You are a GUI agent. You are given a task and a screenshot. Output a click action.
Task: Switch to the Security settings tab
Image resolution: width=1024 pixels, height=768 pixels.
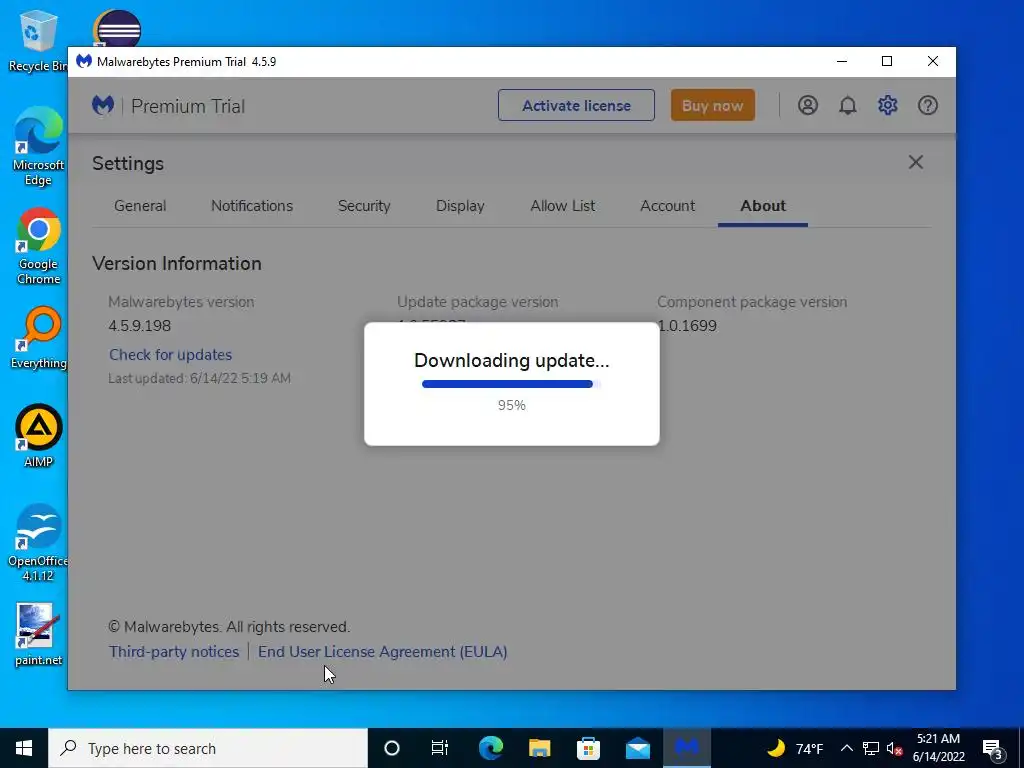tap(364, 206)
